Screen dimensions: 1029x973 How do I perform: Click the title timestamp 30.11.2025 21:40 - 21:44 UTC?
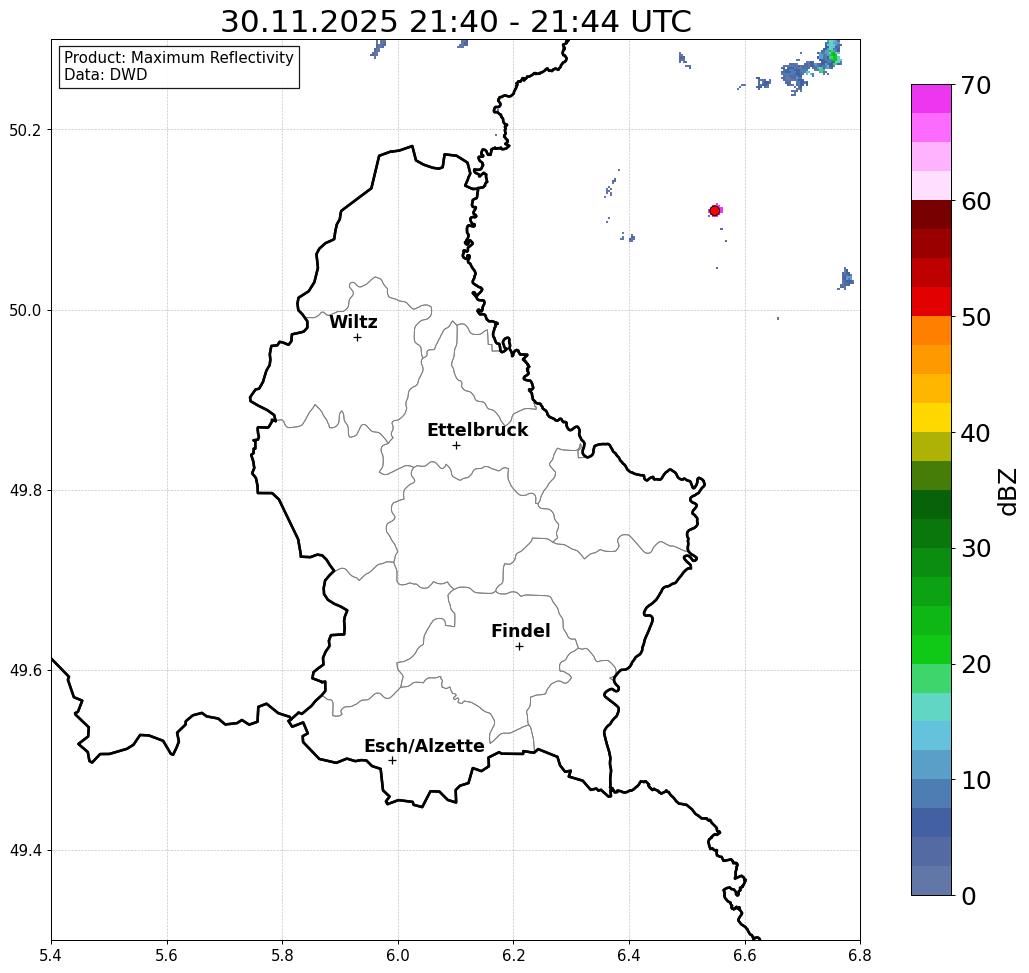(x=456, y=22)
